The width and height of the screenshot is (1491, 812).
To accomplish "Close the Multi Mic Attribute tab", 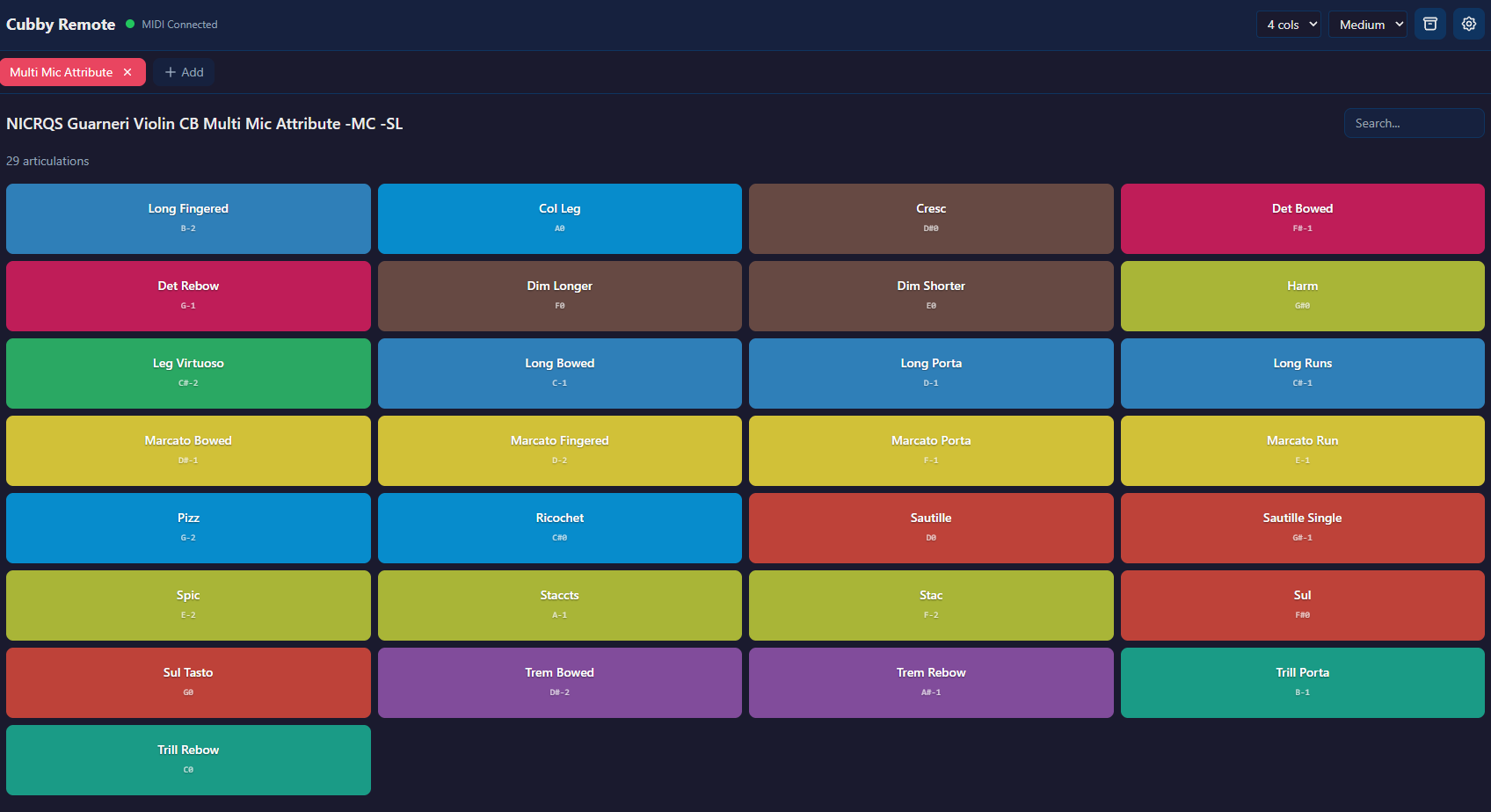I will point(127,72).
